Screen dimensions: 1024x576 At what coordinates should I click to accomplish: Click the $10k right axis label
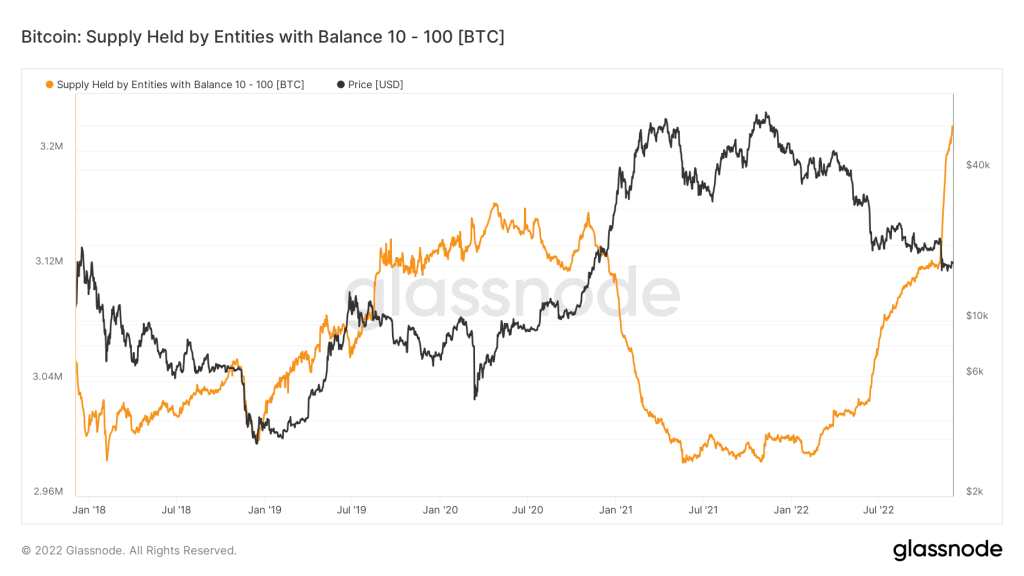click(977, 316)
